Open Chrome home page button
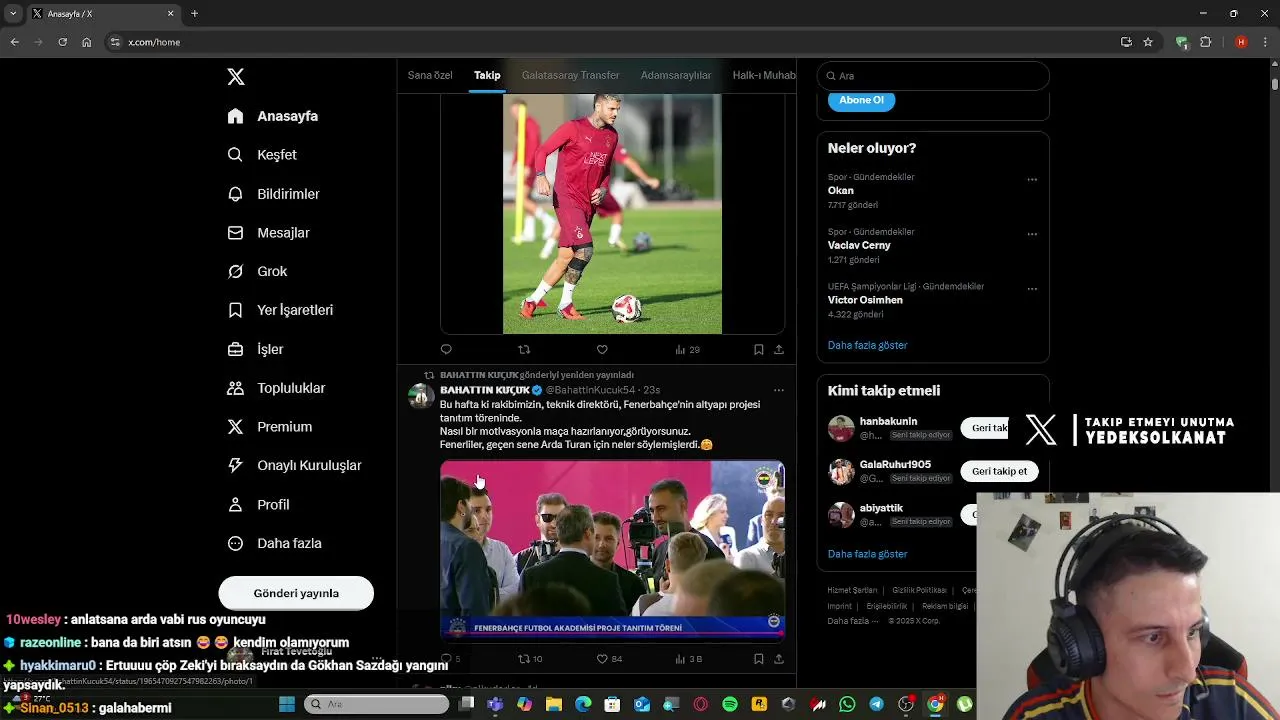The height and width of the screenshot is (720, 1280). 86,42
